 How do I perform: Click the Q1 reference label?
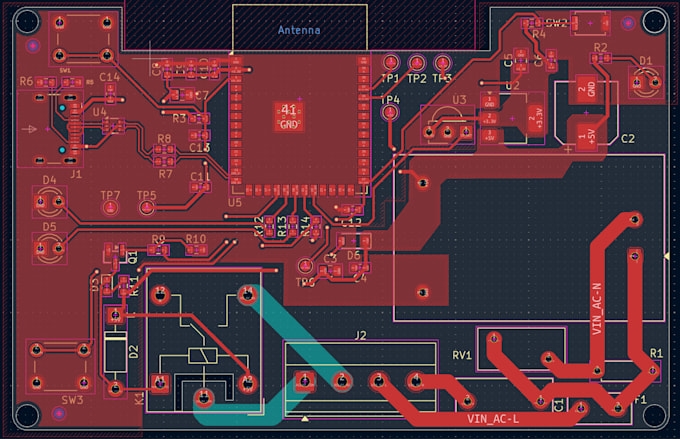pyautogui.click(x=133, y=256)
